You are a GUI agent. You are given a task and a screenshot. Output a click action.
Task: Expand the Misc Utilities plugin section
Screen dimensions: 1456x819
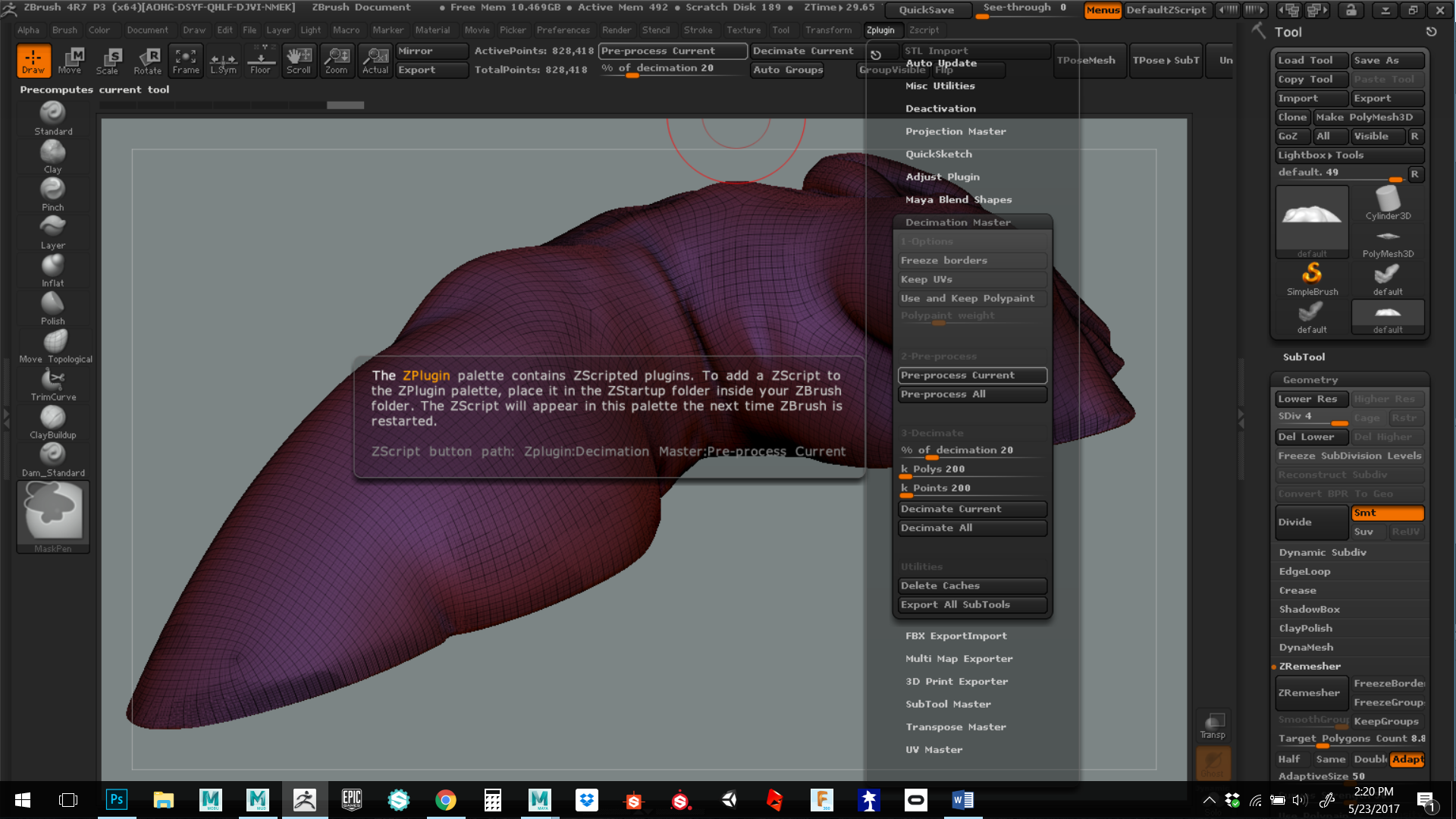coord(940,86)
